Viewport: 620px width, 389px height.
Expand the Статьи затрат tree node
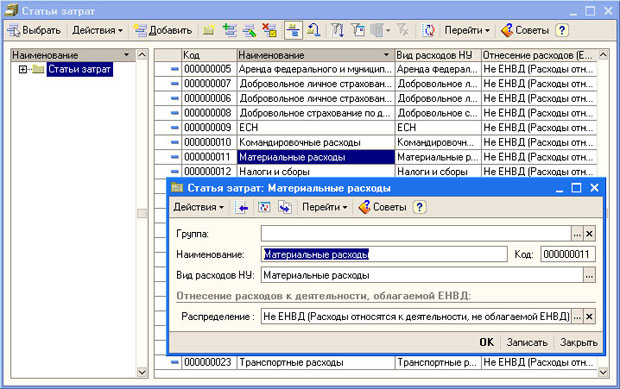[23, 70]
